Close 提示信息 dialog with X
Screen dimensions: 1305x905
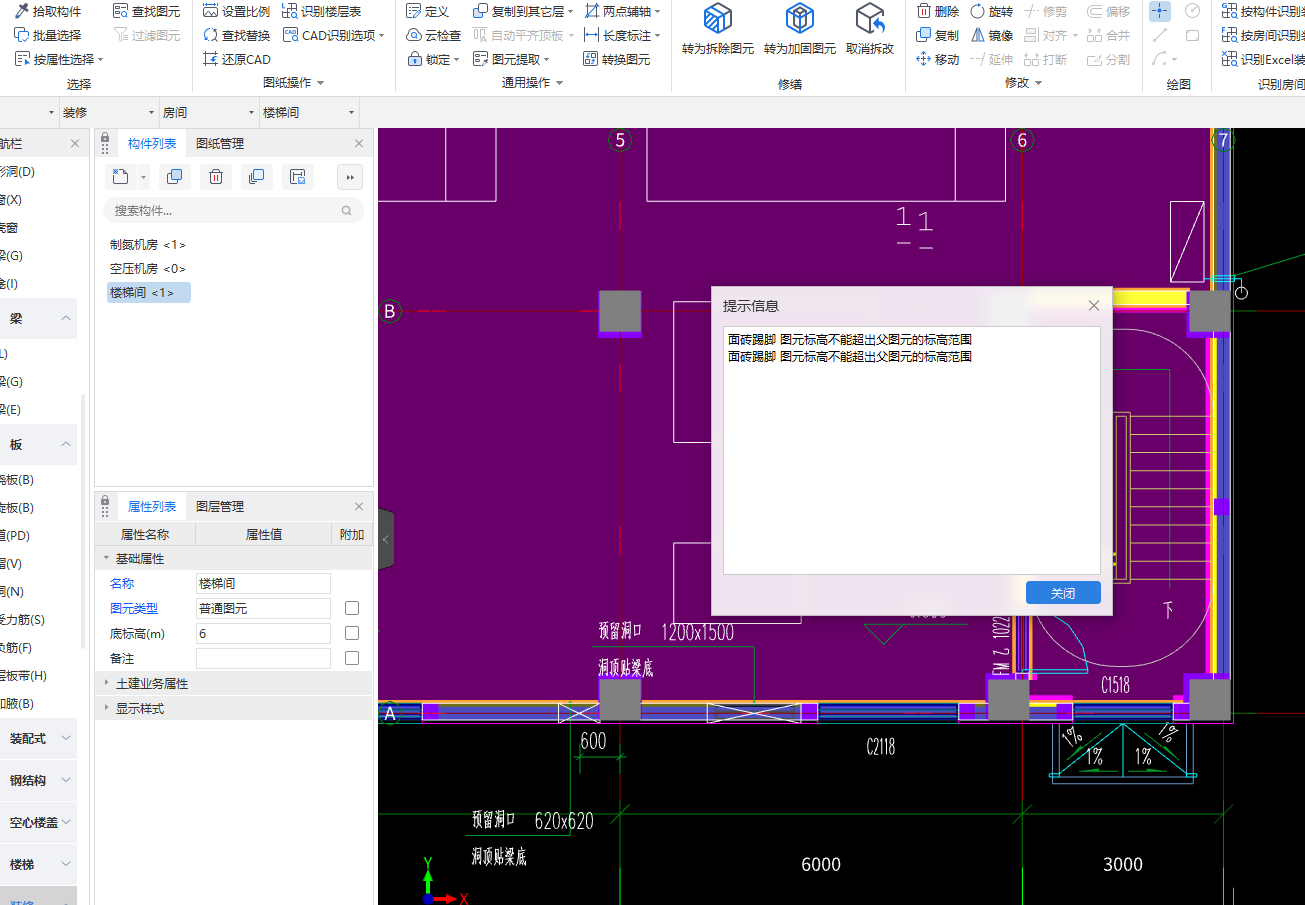coord(1093,306)
